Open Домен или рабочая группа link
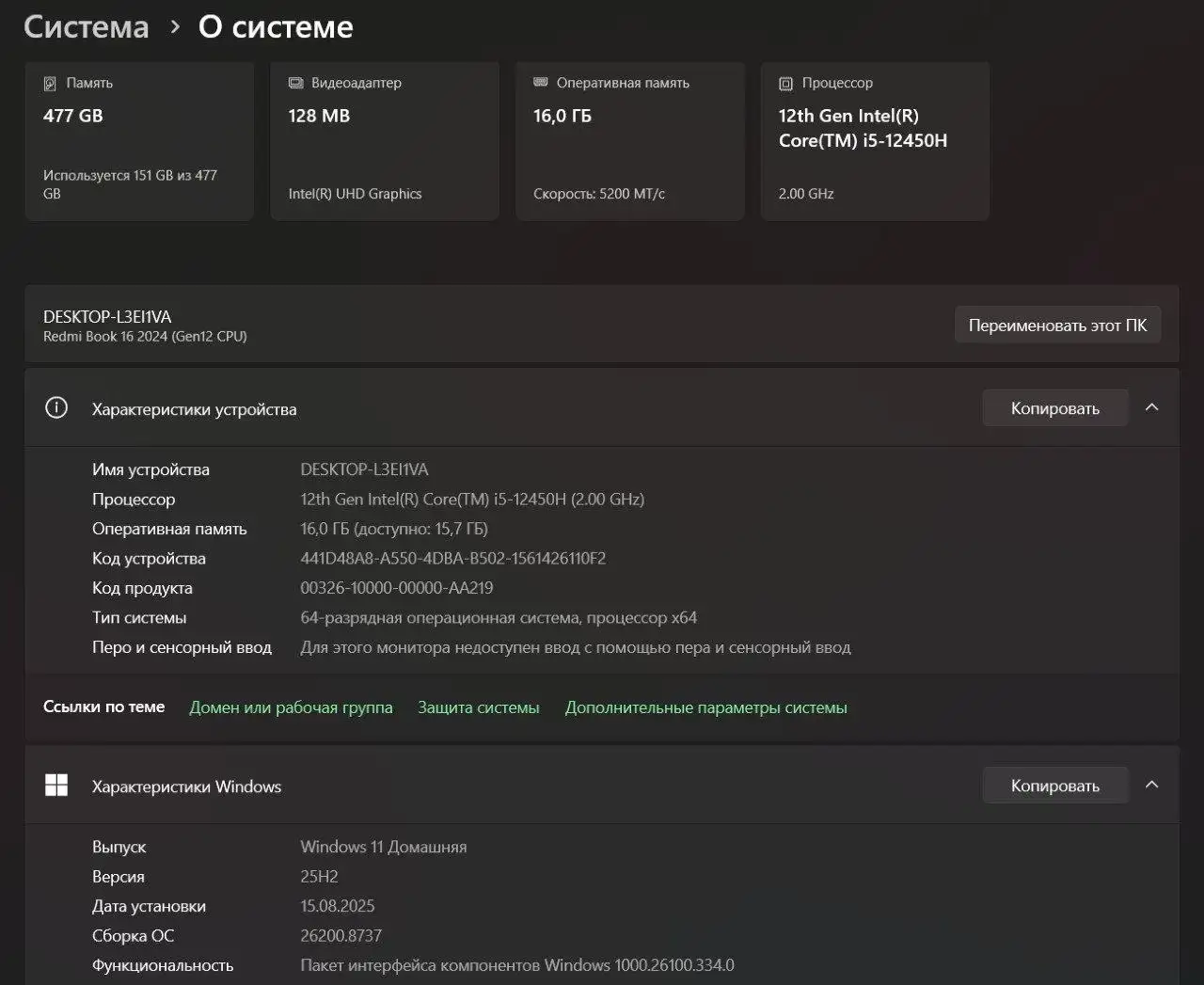Image resolution: width=1204 pixels, height=985 pixels. pos(291,707)
